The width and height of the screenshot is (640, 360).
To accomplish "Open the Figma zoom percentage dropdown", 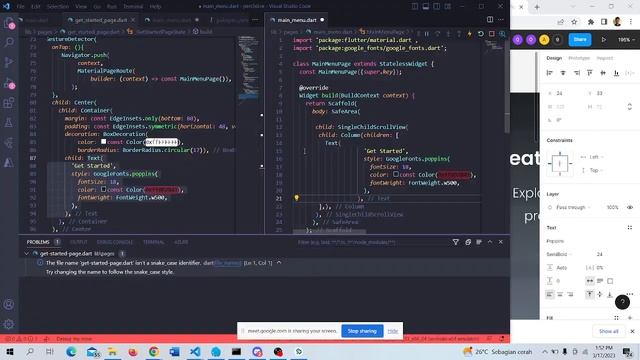I will pos(626,40).
